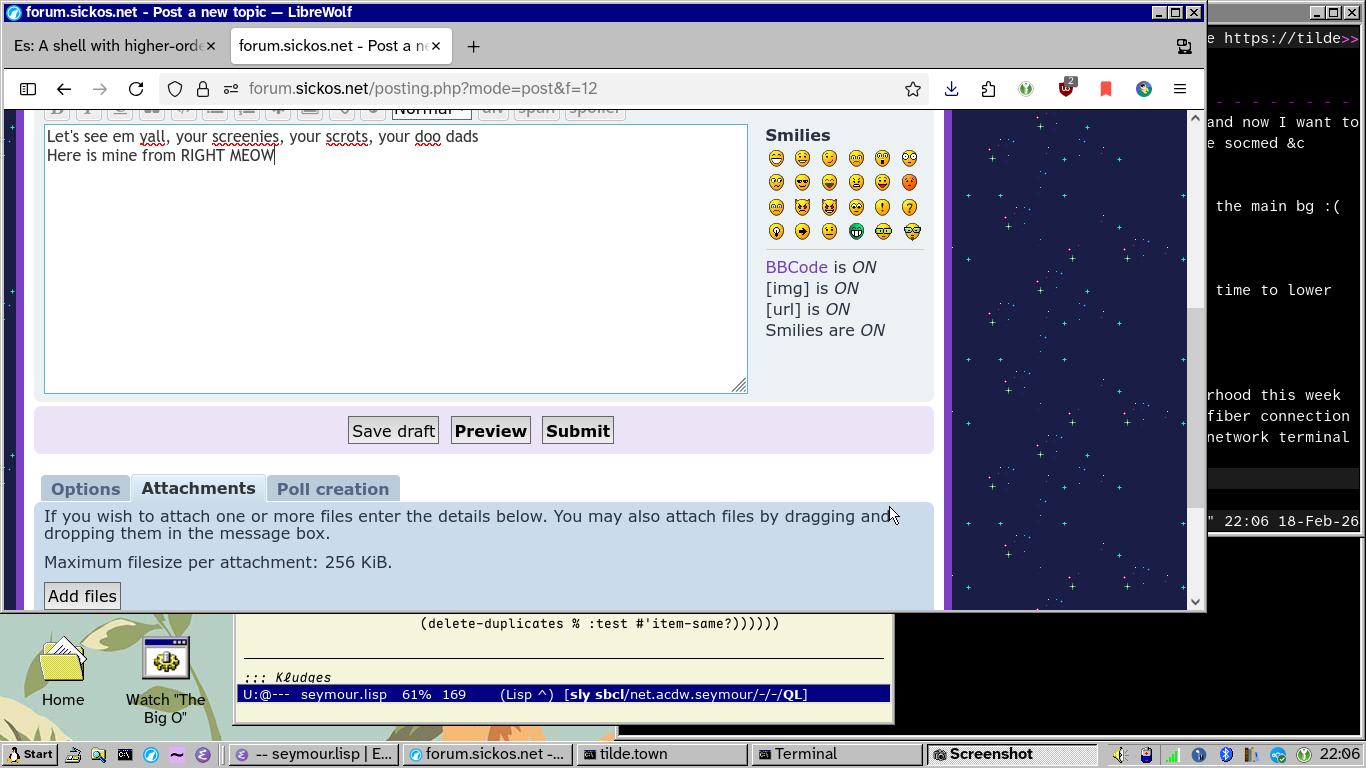The width and height of the screenshot is (1366, 768).
Task: Open the BBCode help link
Action: pos(794,267)
